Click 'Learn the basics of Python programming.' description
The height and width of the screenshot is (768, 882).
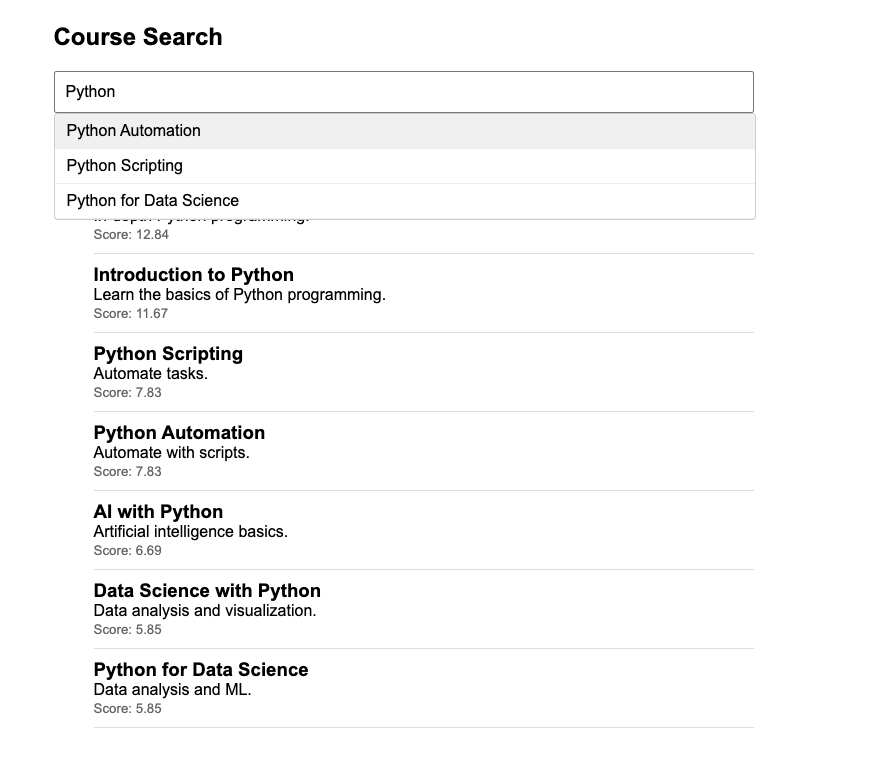(x=240, y=295)
